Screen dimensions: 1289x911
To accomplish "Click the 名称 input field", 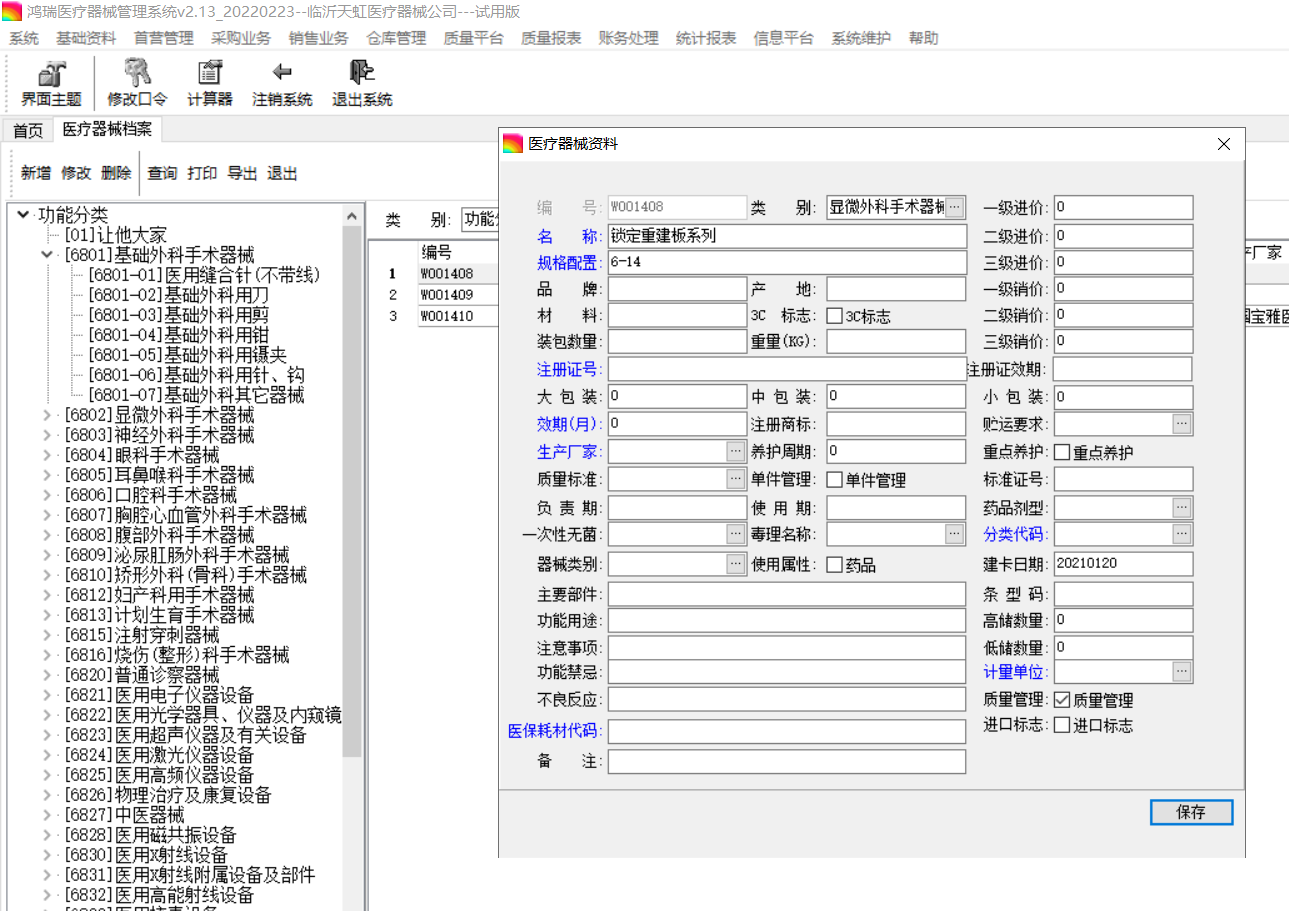I will tap(787, 236).
